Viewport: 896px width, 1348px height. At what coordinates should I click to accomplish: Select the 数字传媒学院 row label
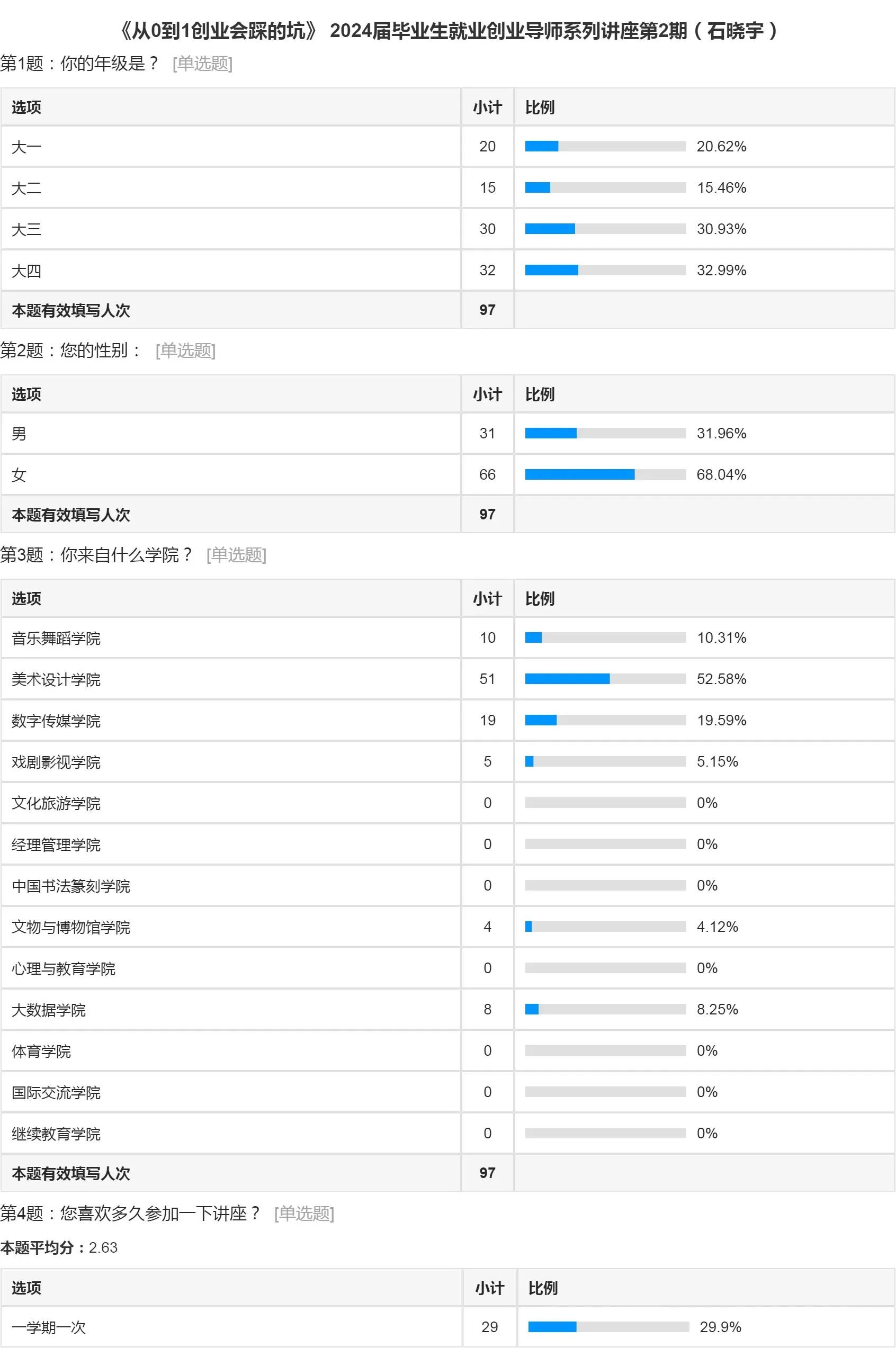point(56,721)
